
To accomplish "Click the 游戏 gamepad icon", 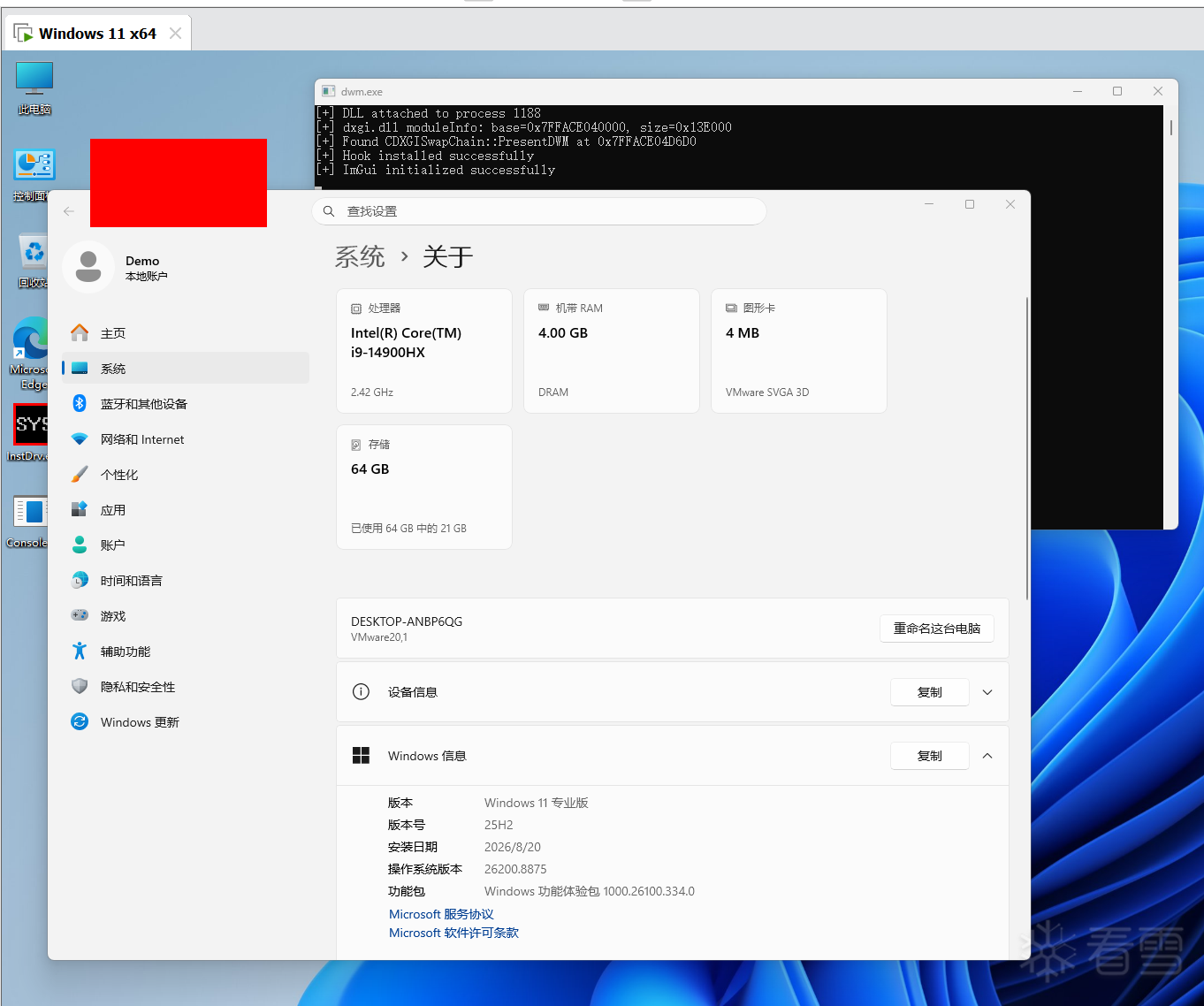I will pyautogui.click(x=80, y=616).
